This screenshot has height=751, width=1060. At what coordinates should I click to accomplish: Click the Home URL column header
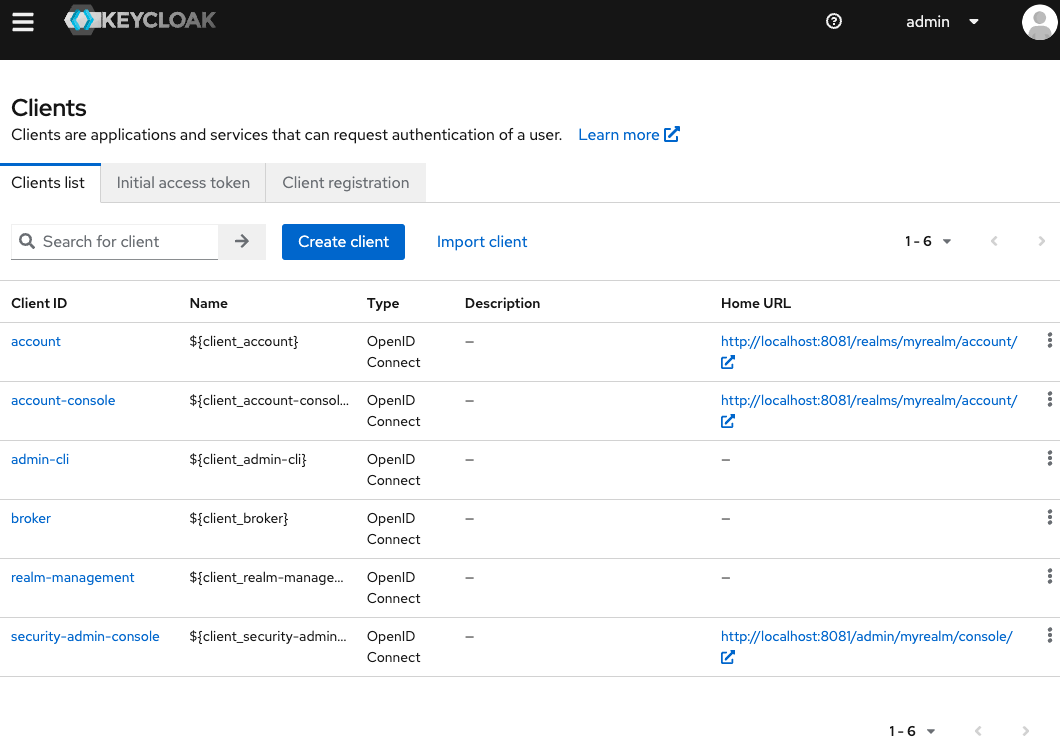(x=756, y=304)
